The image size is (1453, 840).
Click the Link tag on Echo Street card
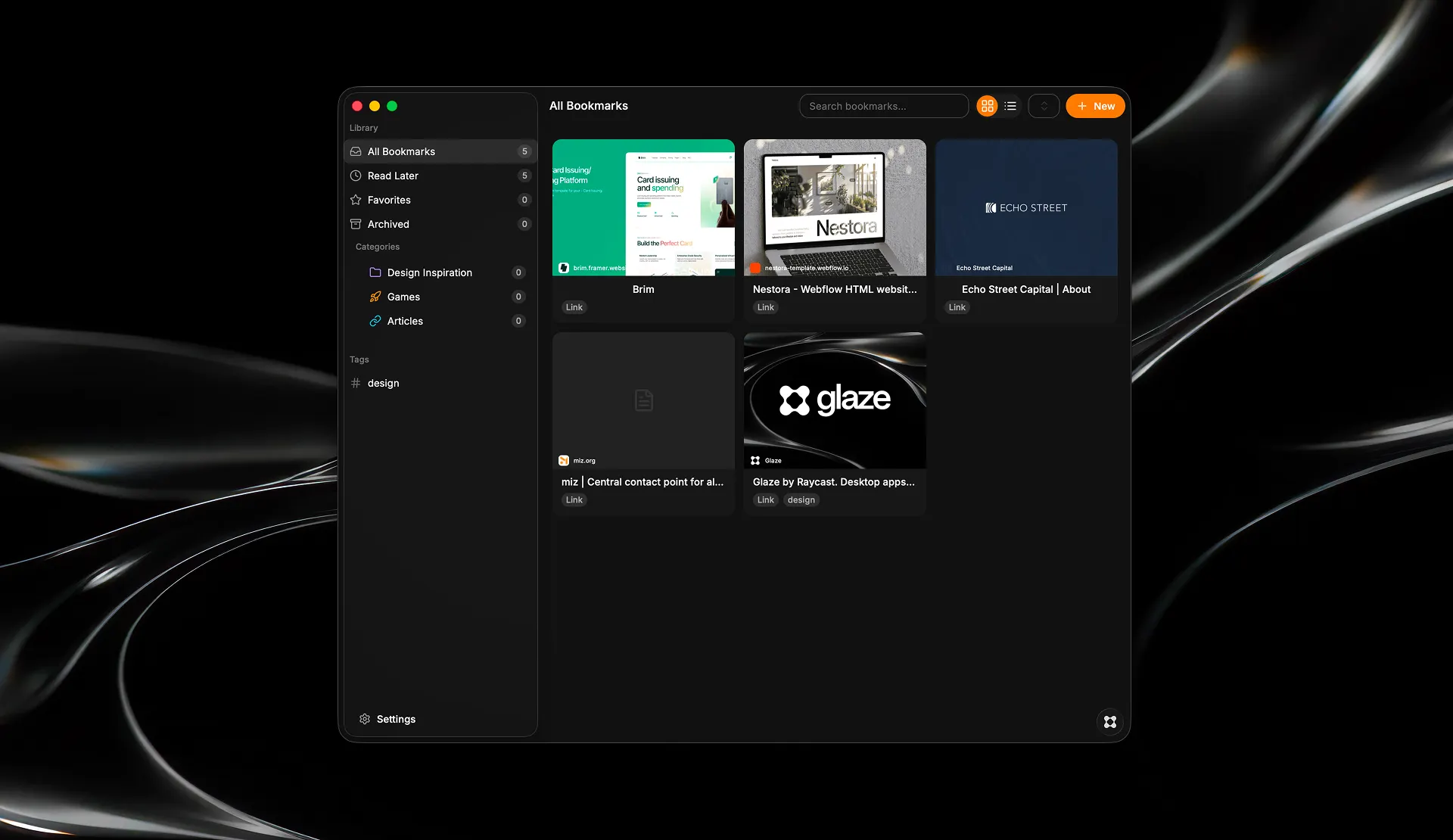[957, 307]
